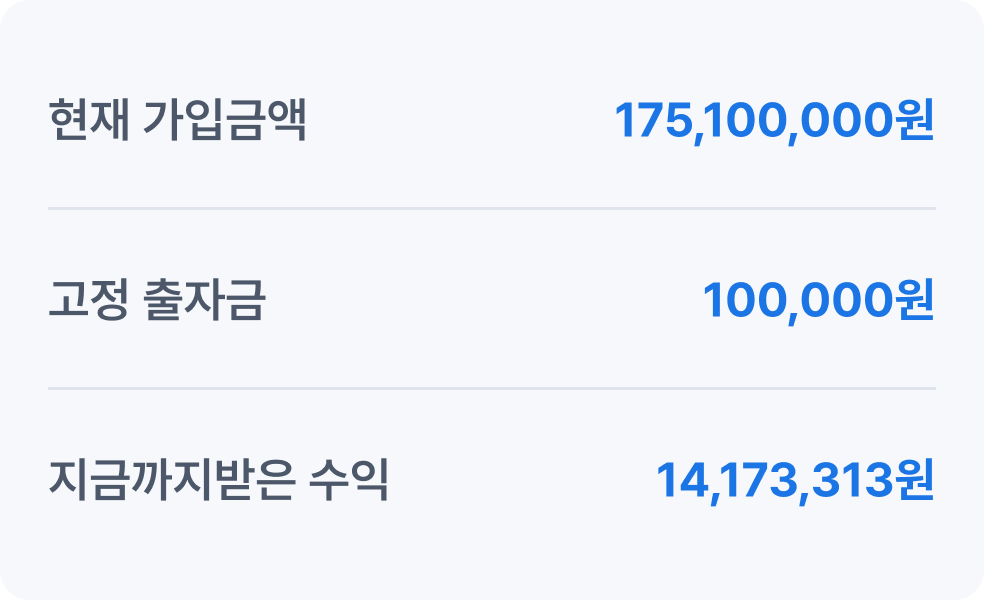Image resolution: width=984 pixels, height=600 pixels.
Task: Click the word 고정 in second row
Action: (88, 300)
